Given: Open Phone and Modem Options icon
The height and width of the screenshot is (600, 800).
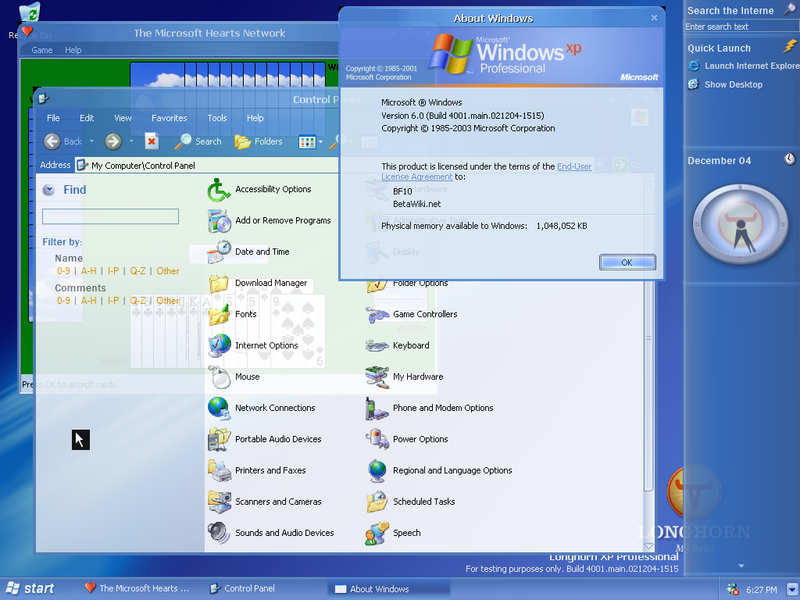Looking at the screenshot, I should 377,408.
